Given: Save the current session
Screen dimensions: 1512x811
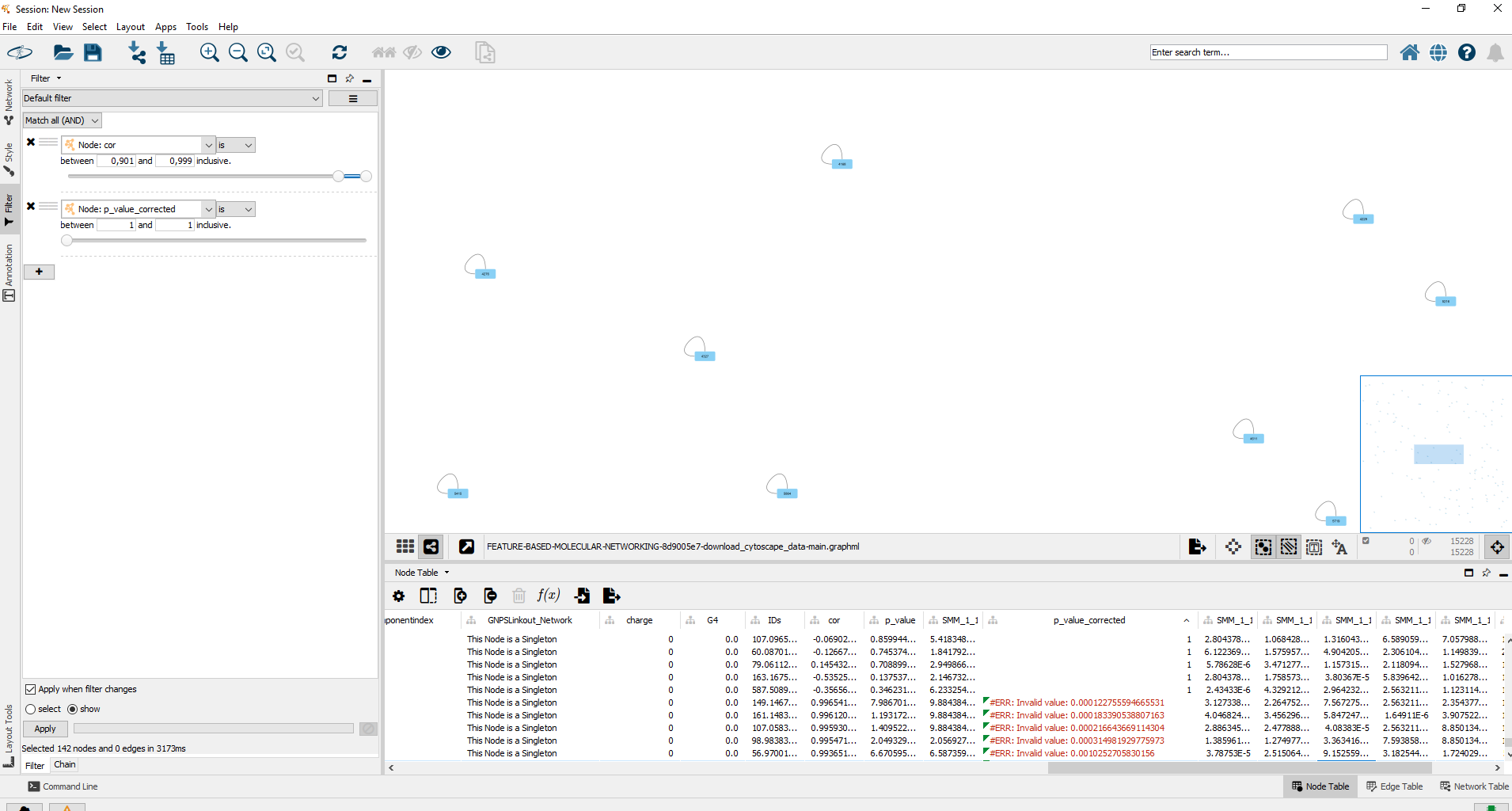Looking at the screenshot, I should click(93, 52).
